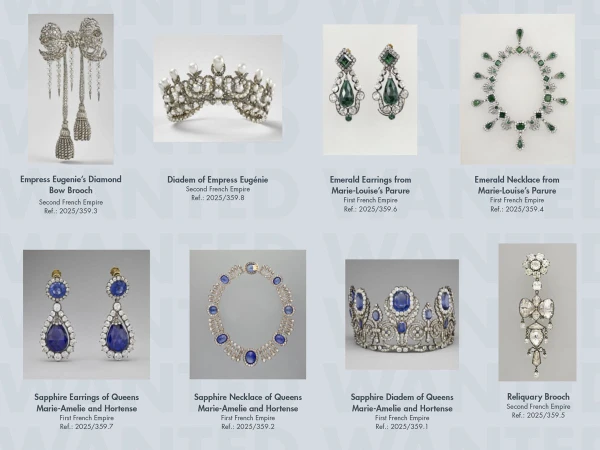Screen dimensions: 600x450
Task: Click the Emerald Necklace photo
Action: coord(518,89)
